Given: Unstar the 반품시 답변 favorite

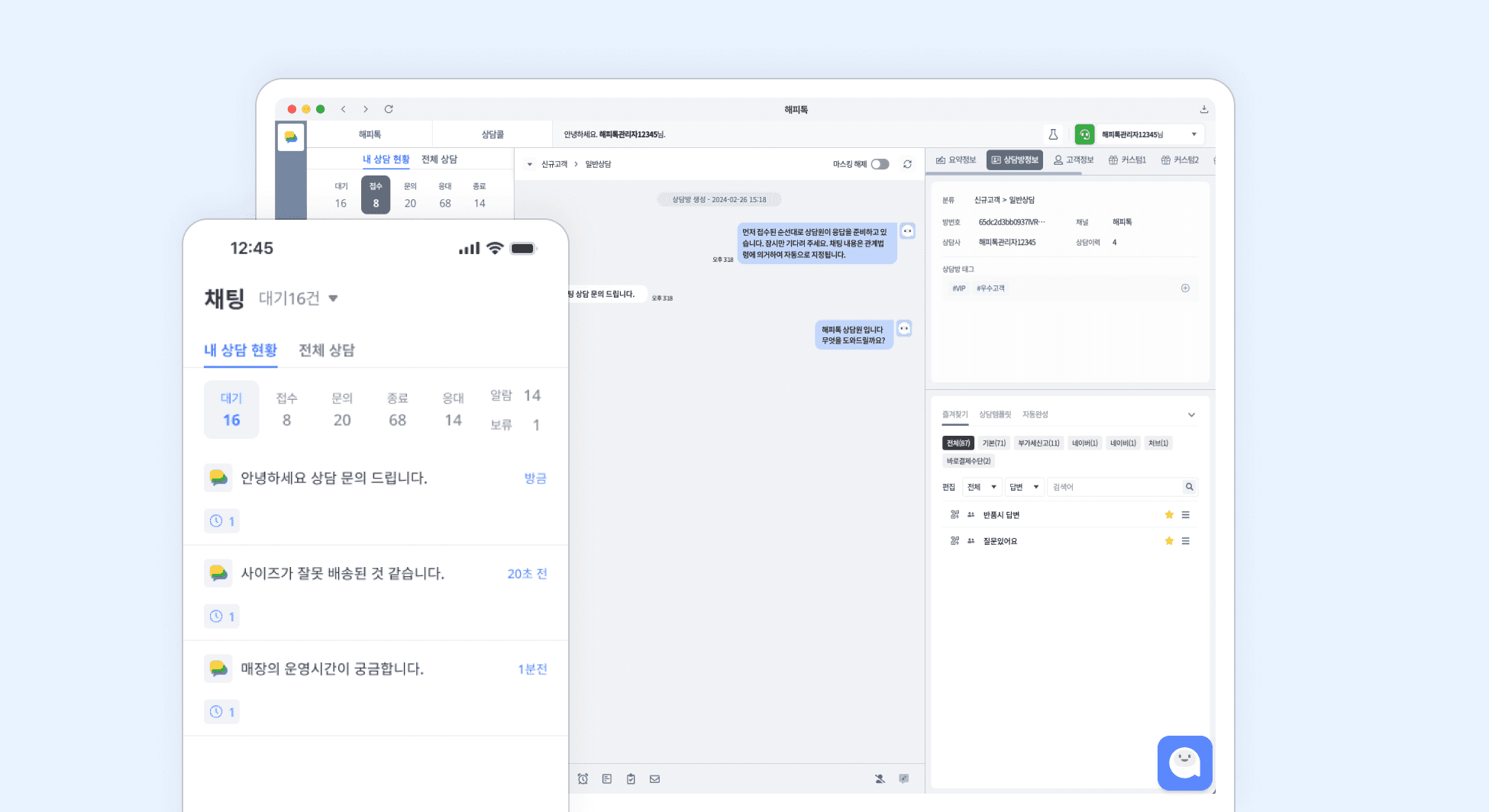Looking at the screenshot, I should coord(1168,514).
